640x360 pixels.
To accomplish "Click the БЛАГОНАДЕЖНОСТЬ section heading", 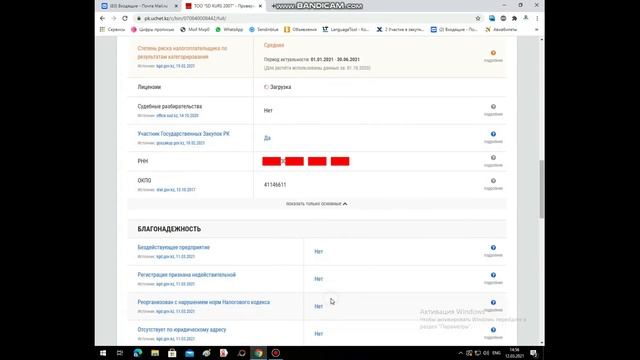I will pos(169,229).
